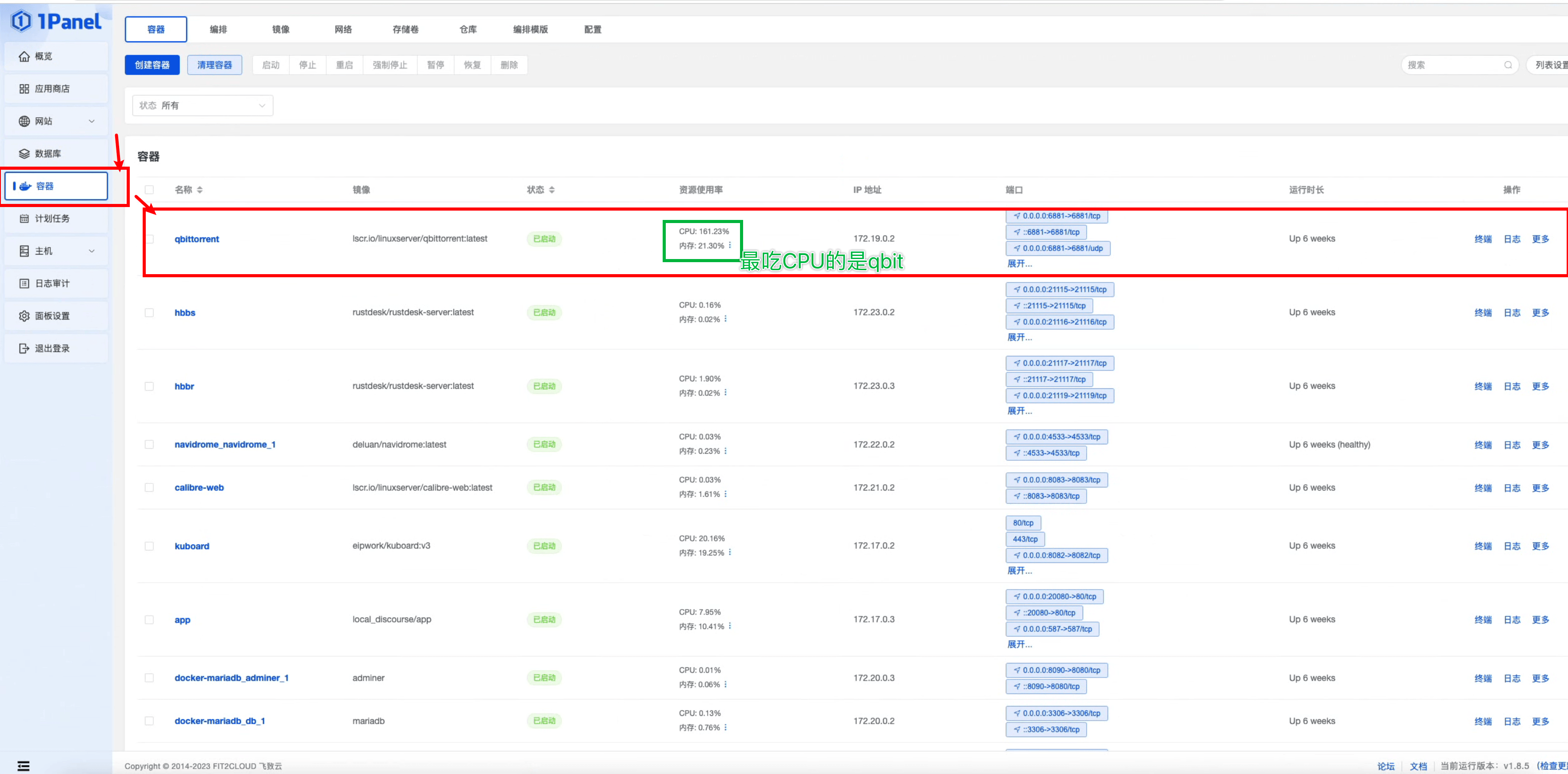The image size is (1568, 774).
Task: Click the 计划任务 calendar icon
Action: tap(24, 219)
